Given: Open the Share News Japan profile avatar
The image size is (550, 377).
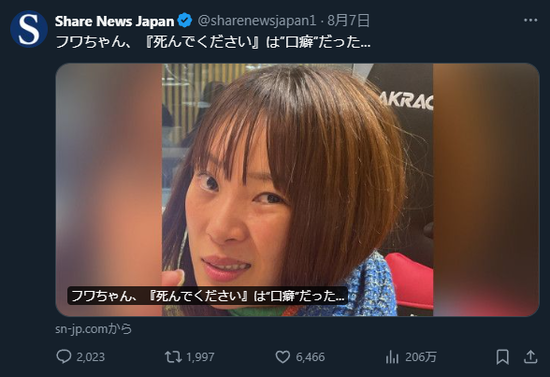Looking at the screenshot, I should tap(29, 29).
